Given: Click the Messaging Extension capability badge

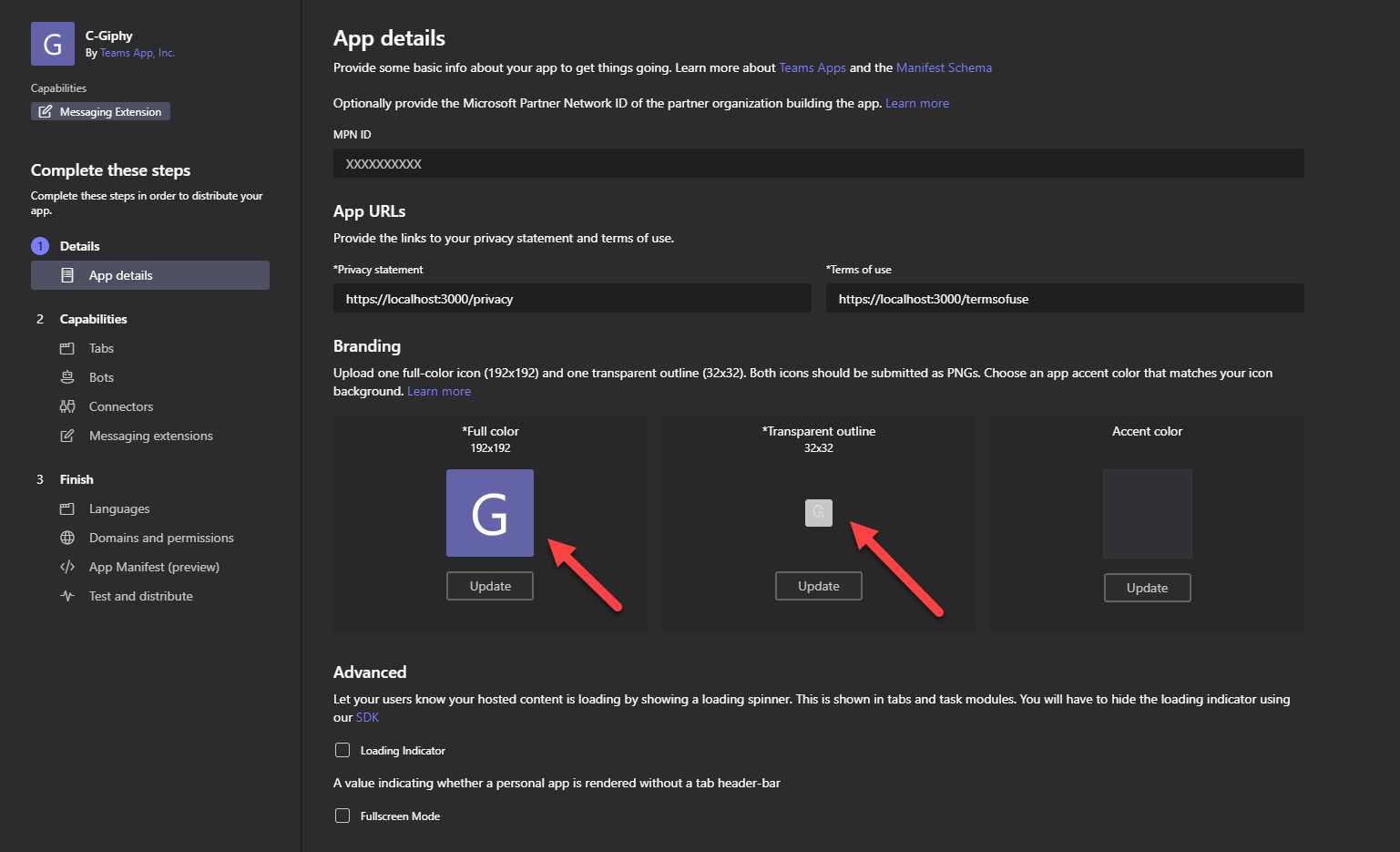Looking at the screenshot, I should click(x=100, y=111).
